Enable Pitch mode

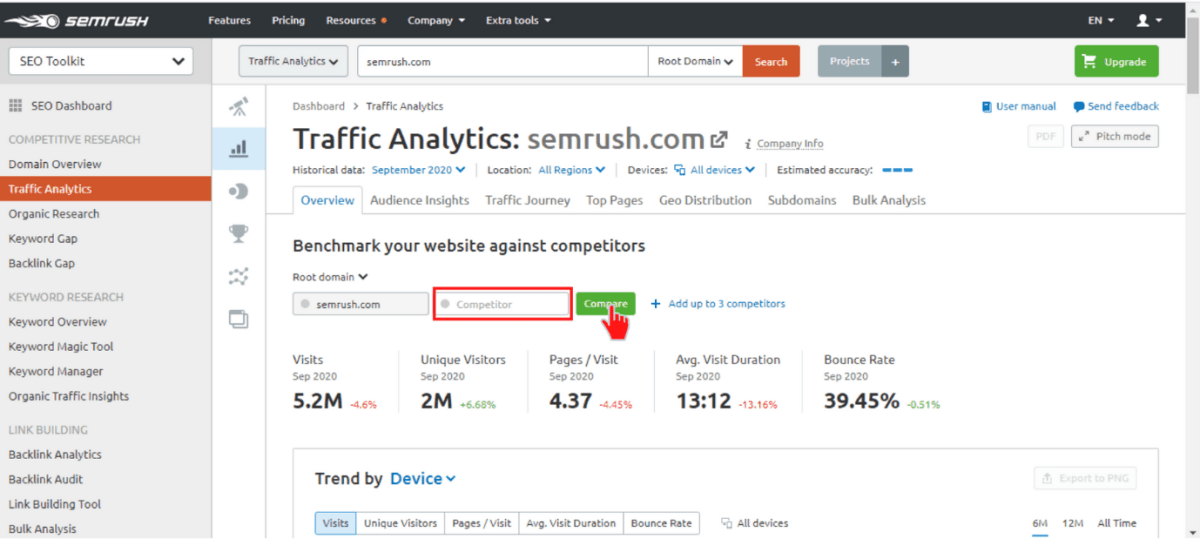tap(1114, 137)
